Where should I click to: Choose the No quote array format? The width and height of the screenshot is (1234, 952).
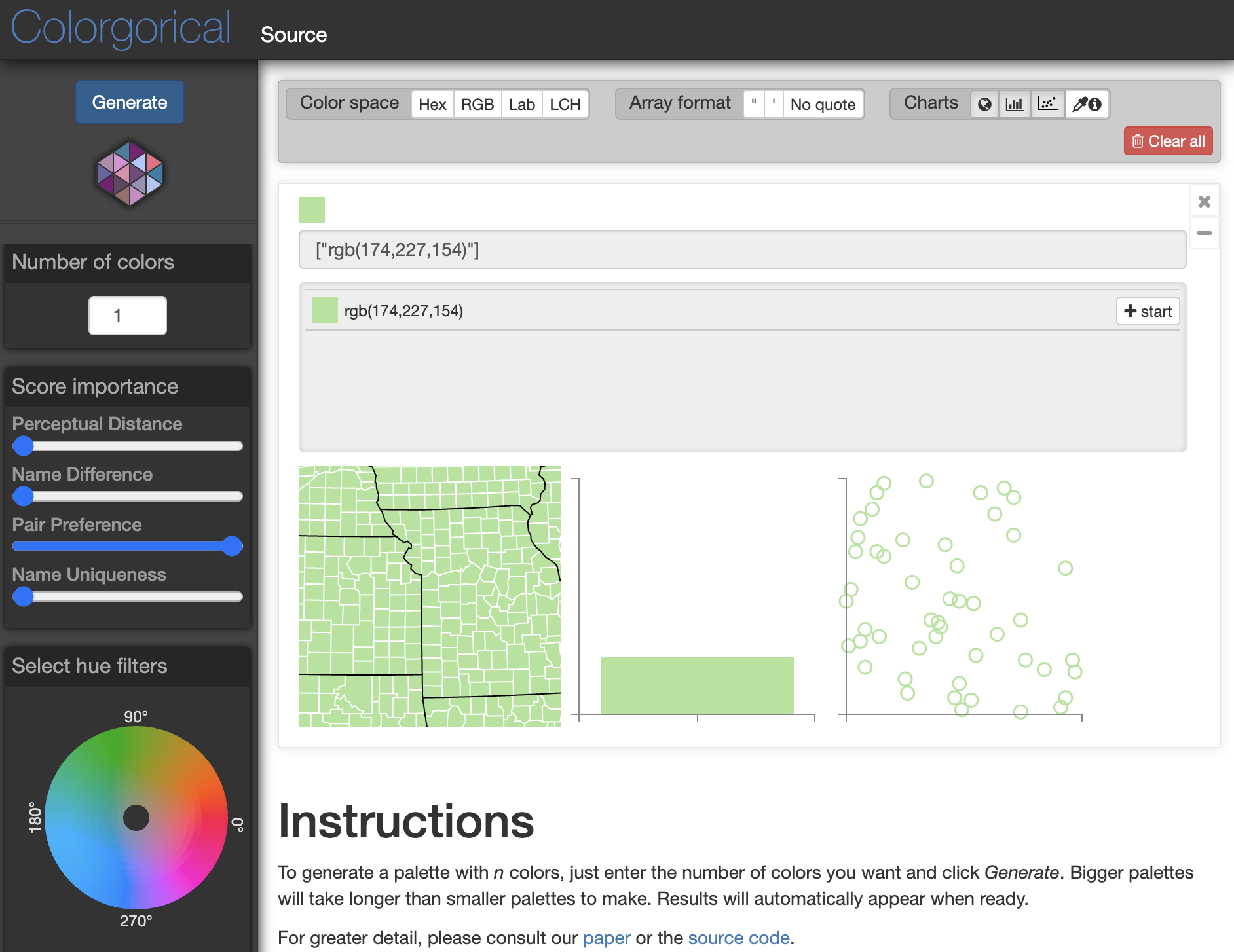pyautogui.click(x=823, y=104)
